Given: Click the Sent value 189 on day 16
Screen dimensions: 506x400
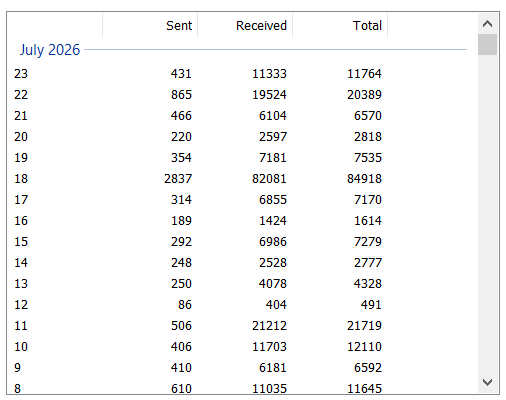Looking at the screenshot, I should [x=181, y=220].
